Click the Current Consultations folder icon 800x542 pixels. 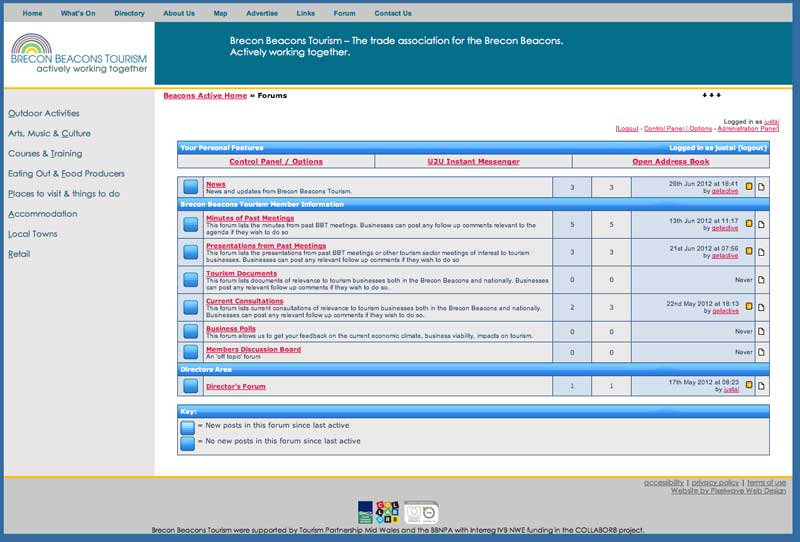(x=190, y=307)
